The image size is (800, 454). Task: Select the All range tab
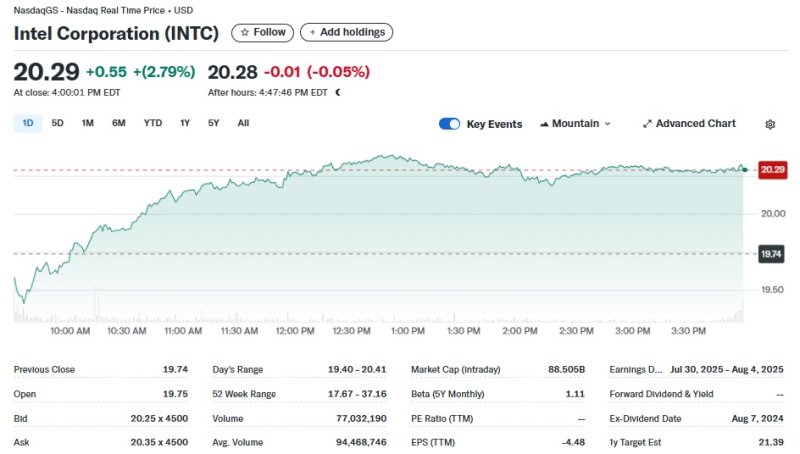pos(243,123)
